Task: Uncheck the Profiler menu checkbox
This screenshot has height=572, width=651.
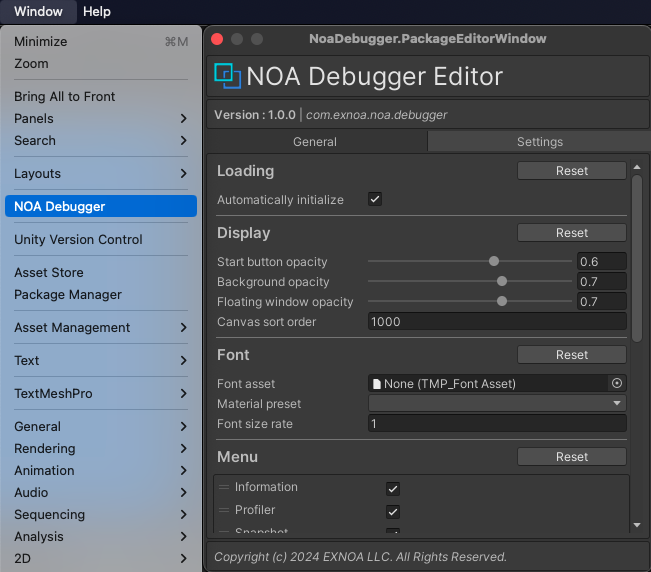Action: click(393, 512)
